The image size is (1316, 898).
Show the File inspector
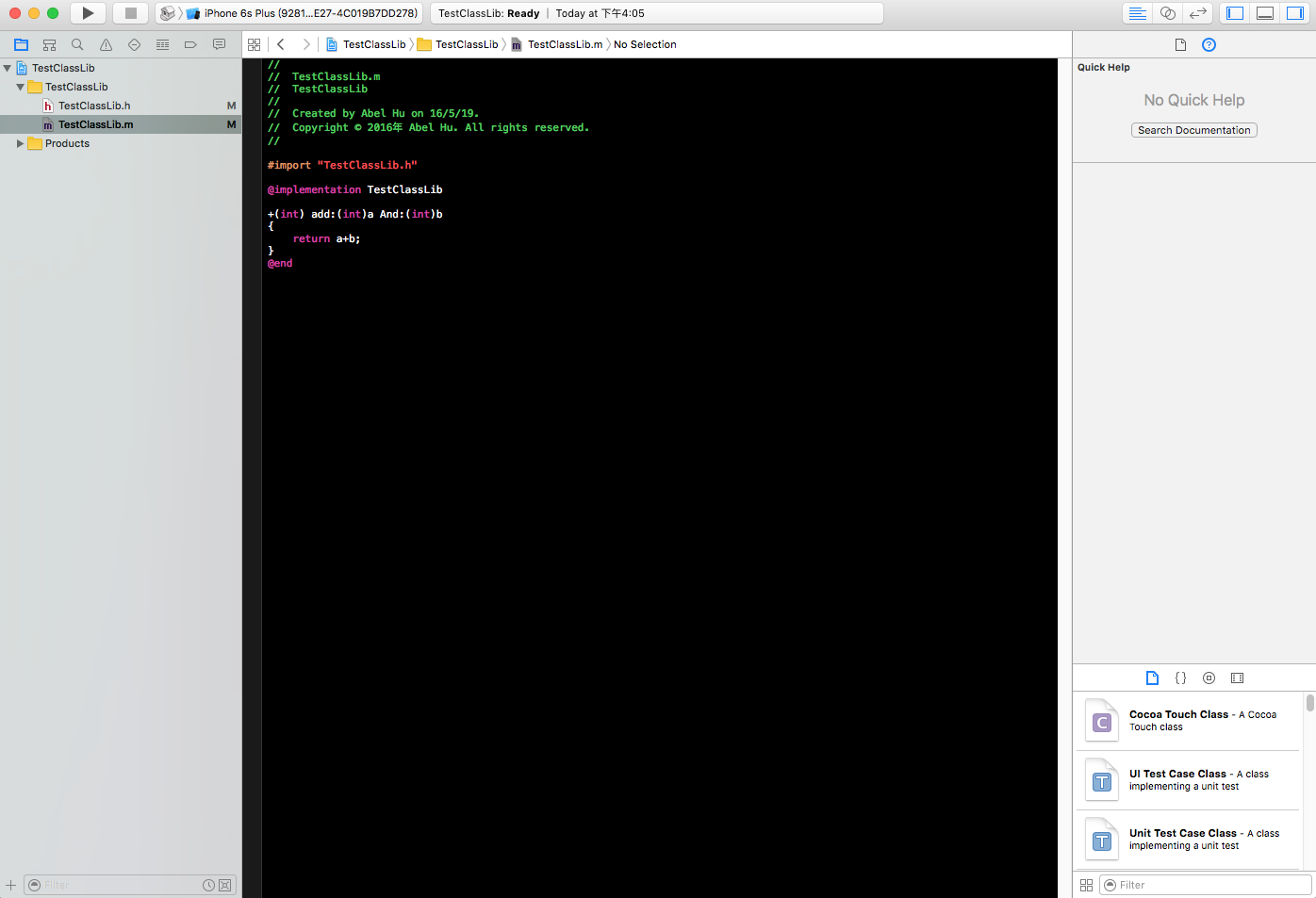click(x=1180, y=44)
